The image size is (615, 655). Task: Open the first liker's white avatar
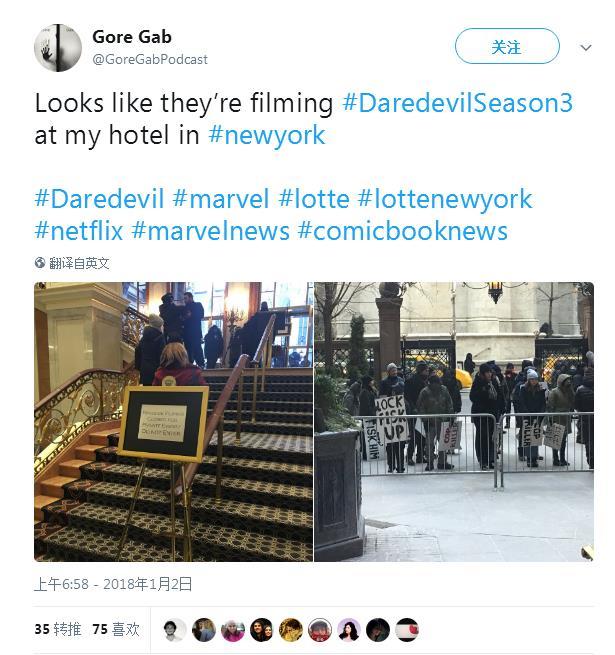pyautogui.click(x=175, y=630)
